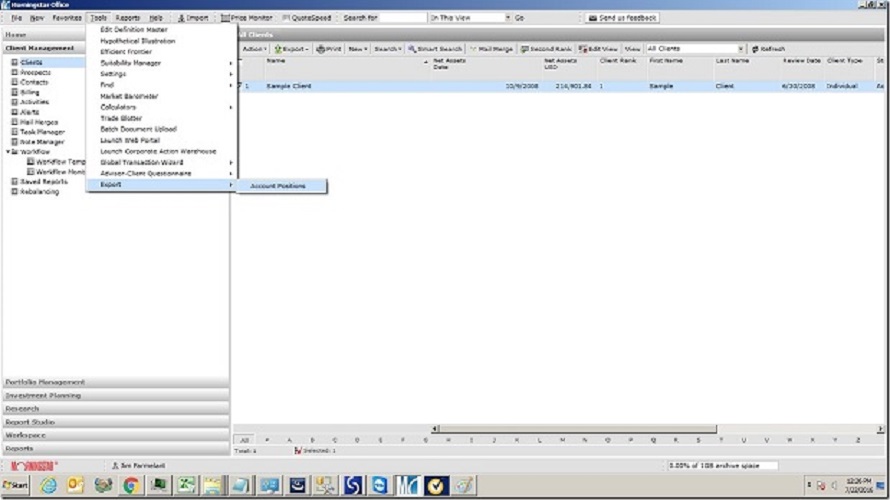Open Outlook from taskbar
The width and height of the screenshot is (890, 500).
point(75,485)
